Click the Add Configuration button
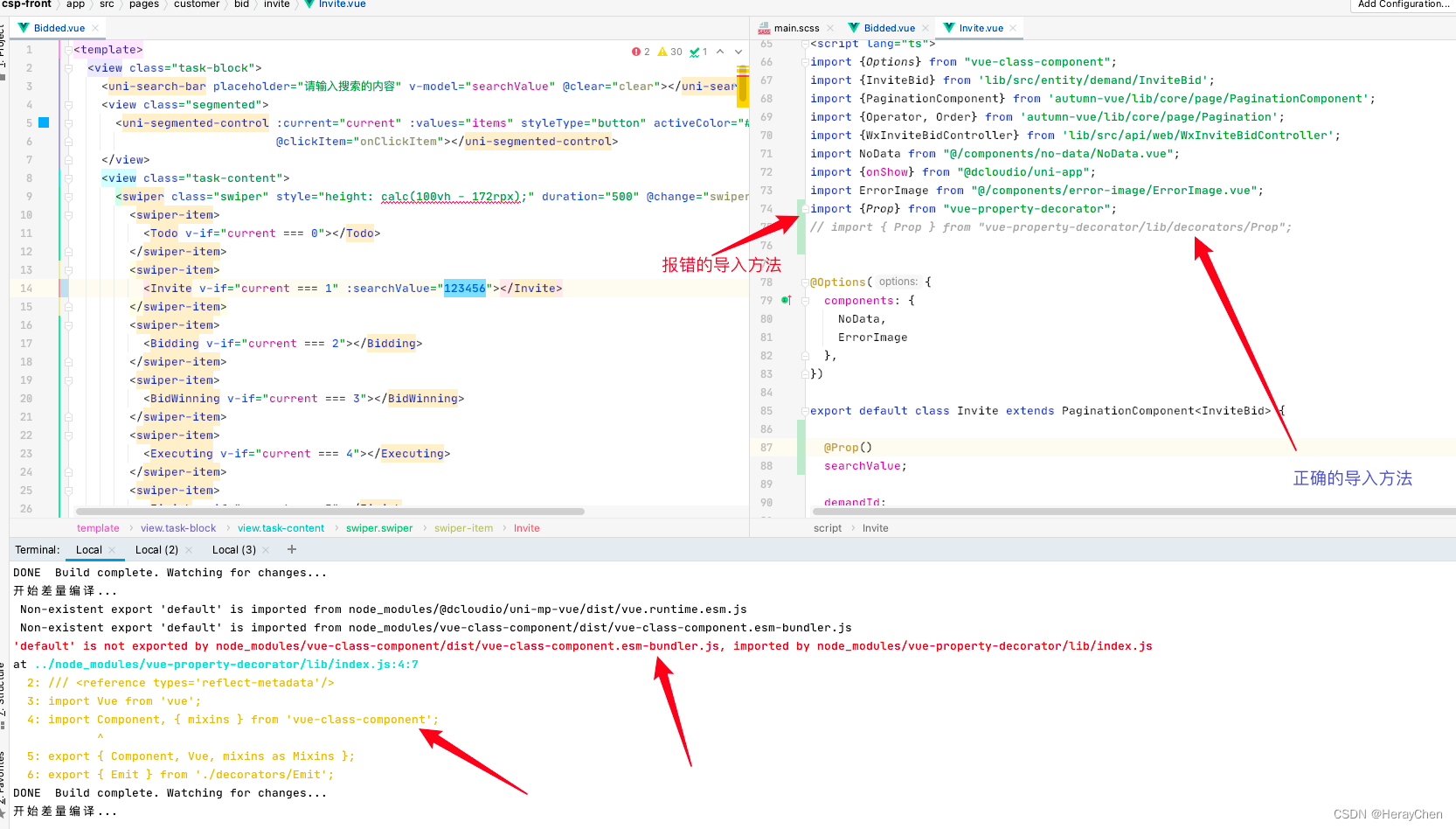The image size is (1456, 829). pyautogui.click(x=1404, y=4)
